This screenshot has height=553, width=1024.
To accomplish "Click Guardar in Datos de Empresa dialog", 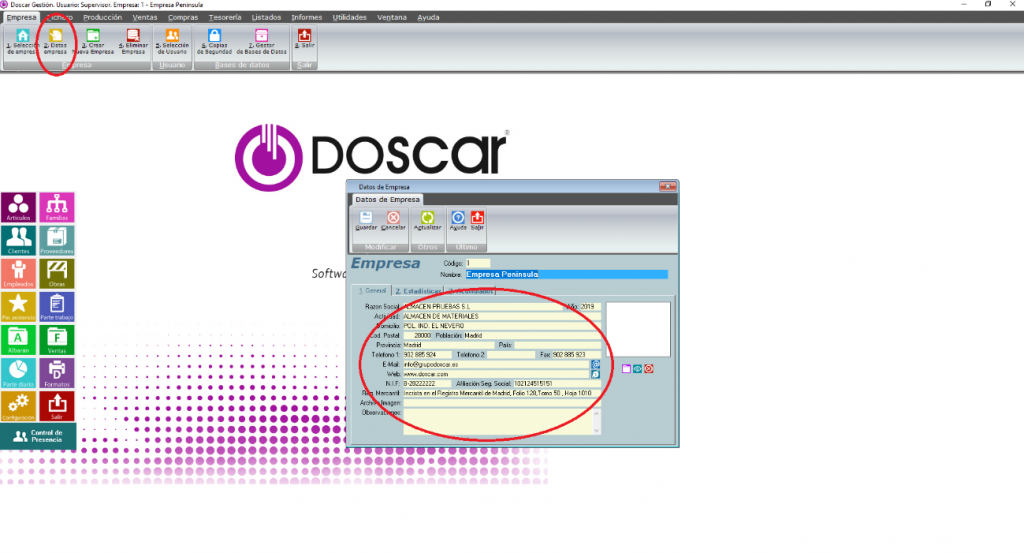I will tap(366, 221).
